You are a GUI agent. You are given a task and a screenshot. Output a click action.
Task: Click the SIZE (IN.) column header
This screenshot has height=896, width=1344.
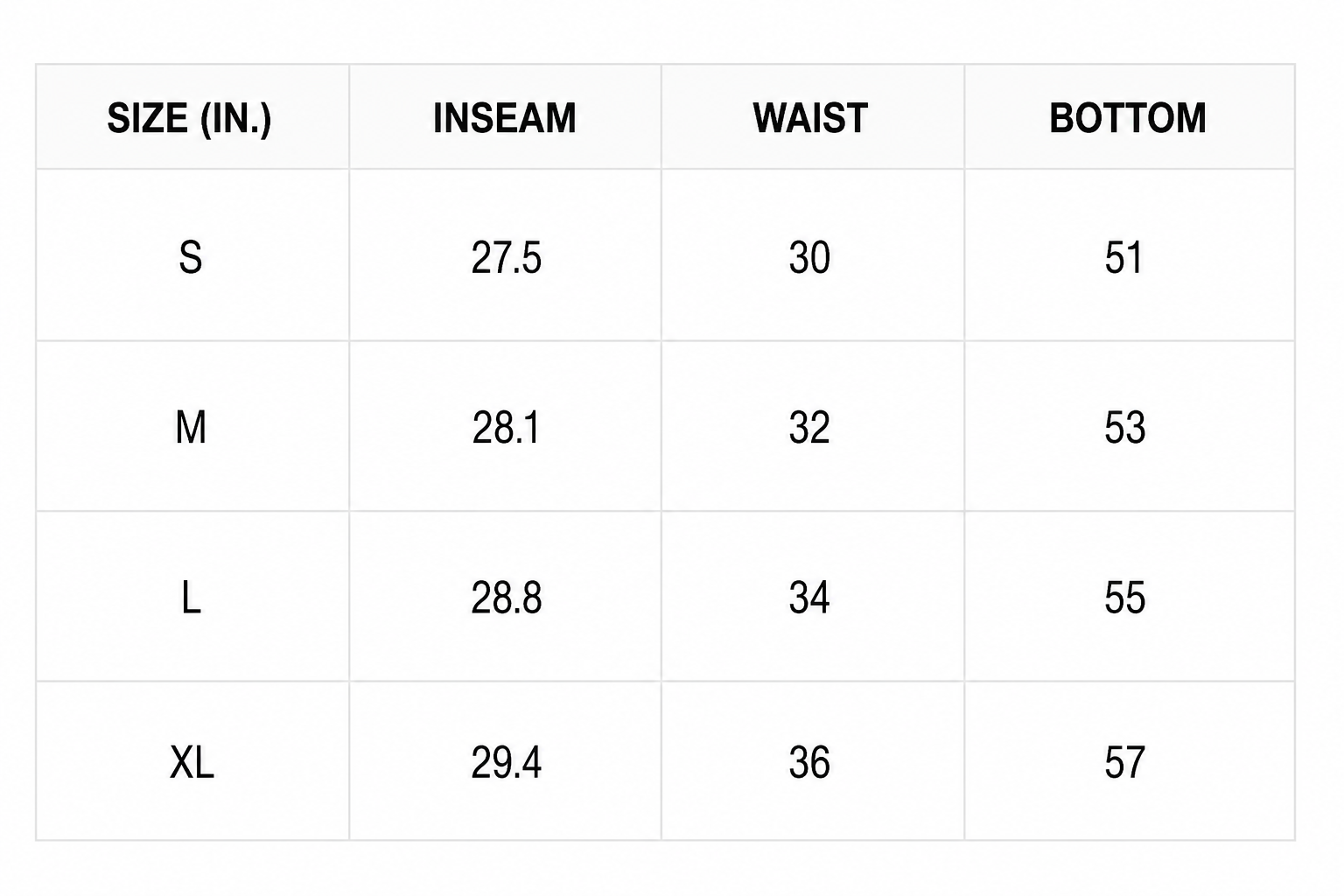tap(189, 118)
